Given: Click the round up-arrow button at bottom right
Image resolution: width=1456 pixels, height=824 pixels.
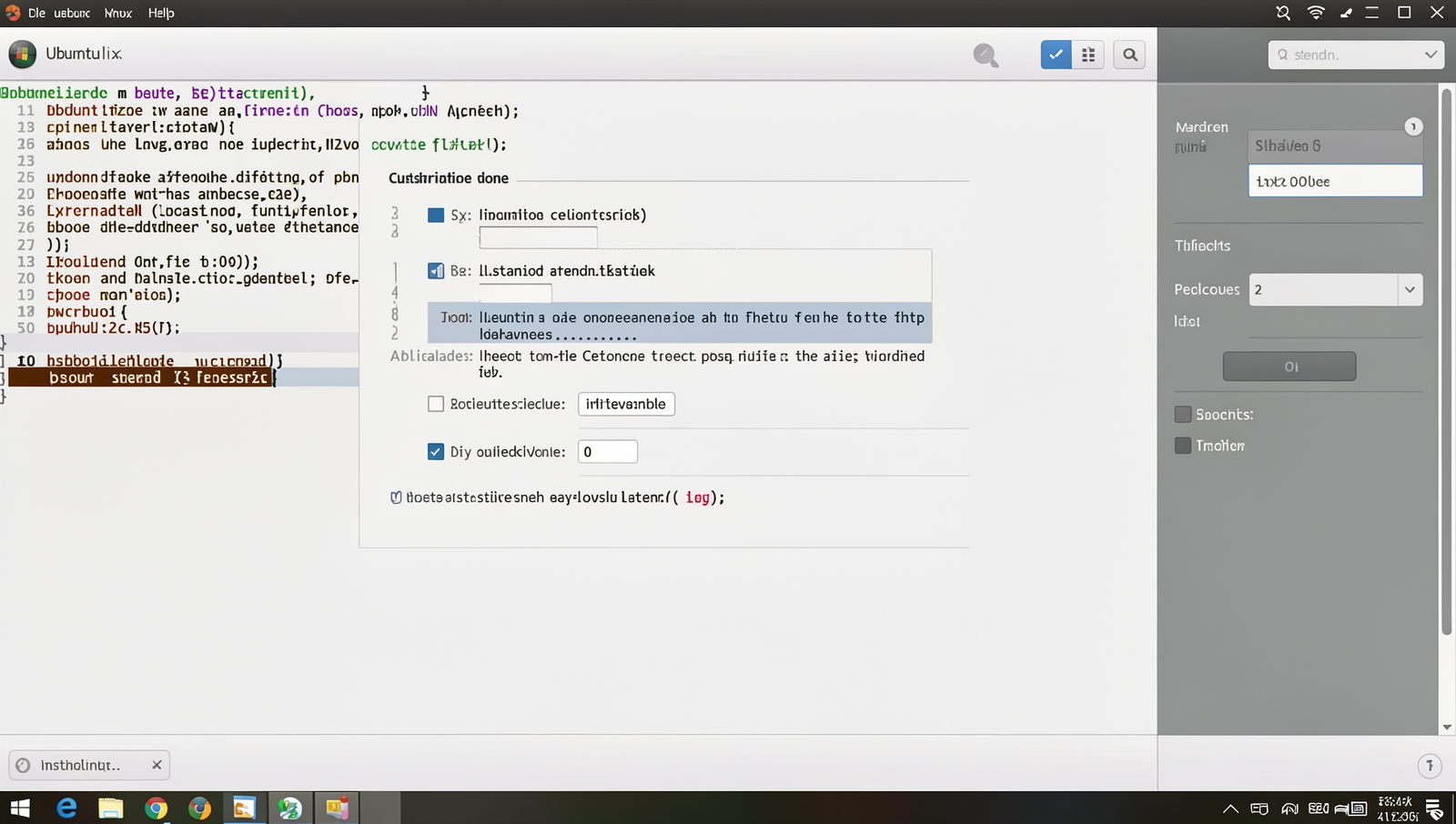Looking at the screenshot, I should pyautogui.click(x=1430, y=766).
